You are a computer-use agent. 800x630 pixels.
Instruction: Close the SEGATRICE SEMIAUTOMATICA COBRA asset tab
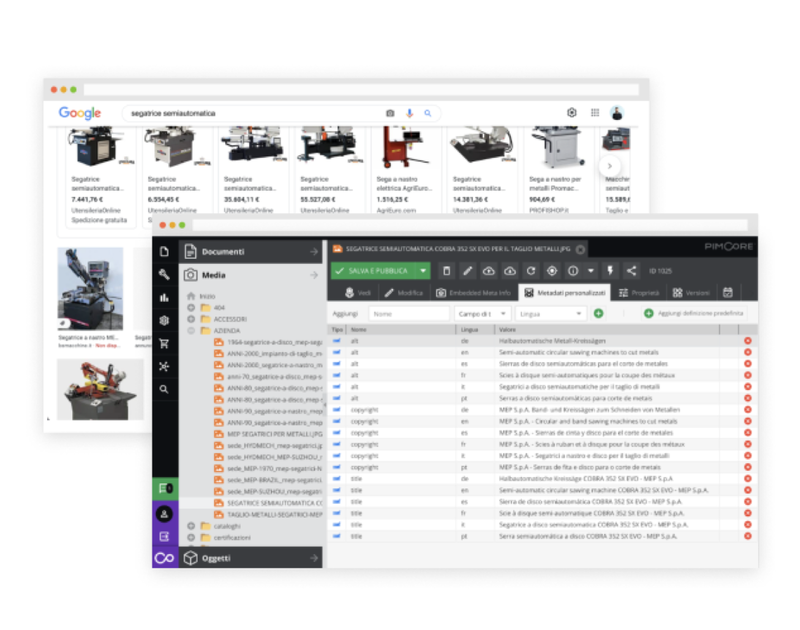(580, 249)
